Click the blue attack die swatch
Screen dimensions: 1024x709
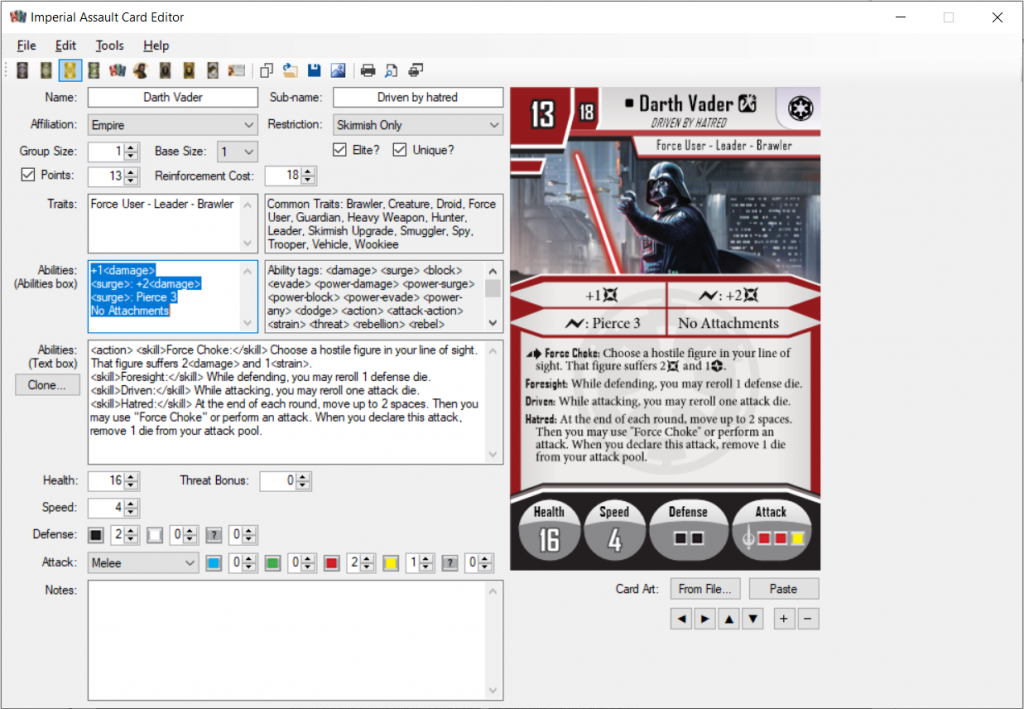coord(214,563)
